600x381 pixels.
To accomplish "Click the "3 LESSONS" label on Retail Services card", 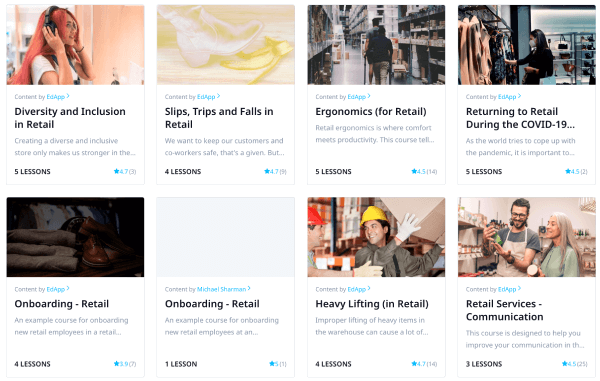I will [x=484, y=364].
